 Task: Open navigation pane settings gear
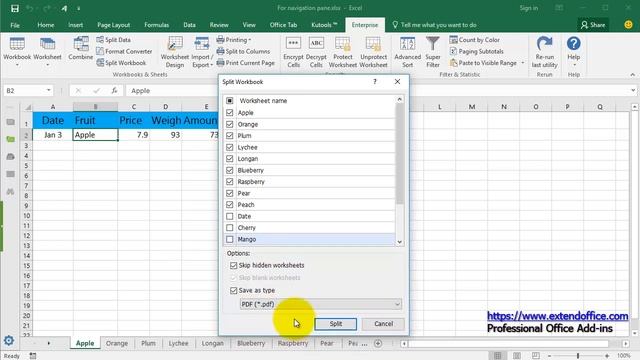pyautogui.click(x=9, y=340)
